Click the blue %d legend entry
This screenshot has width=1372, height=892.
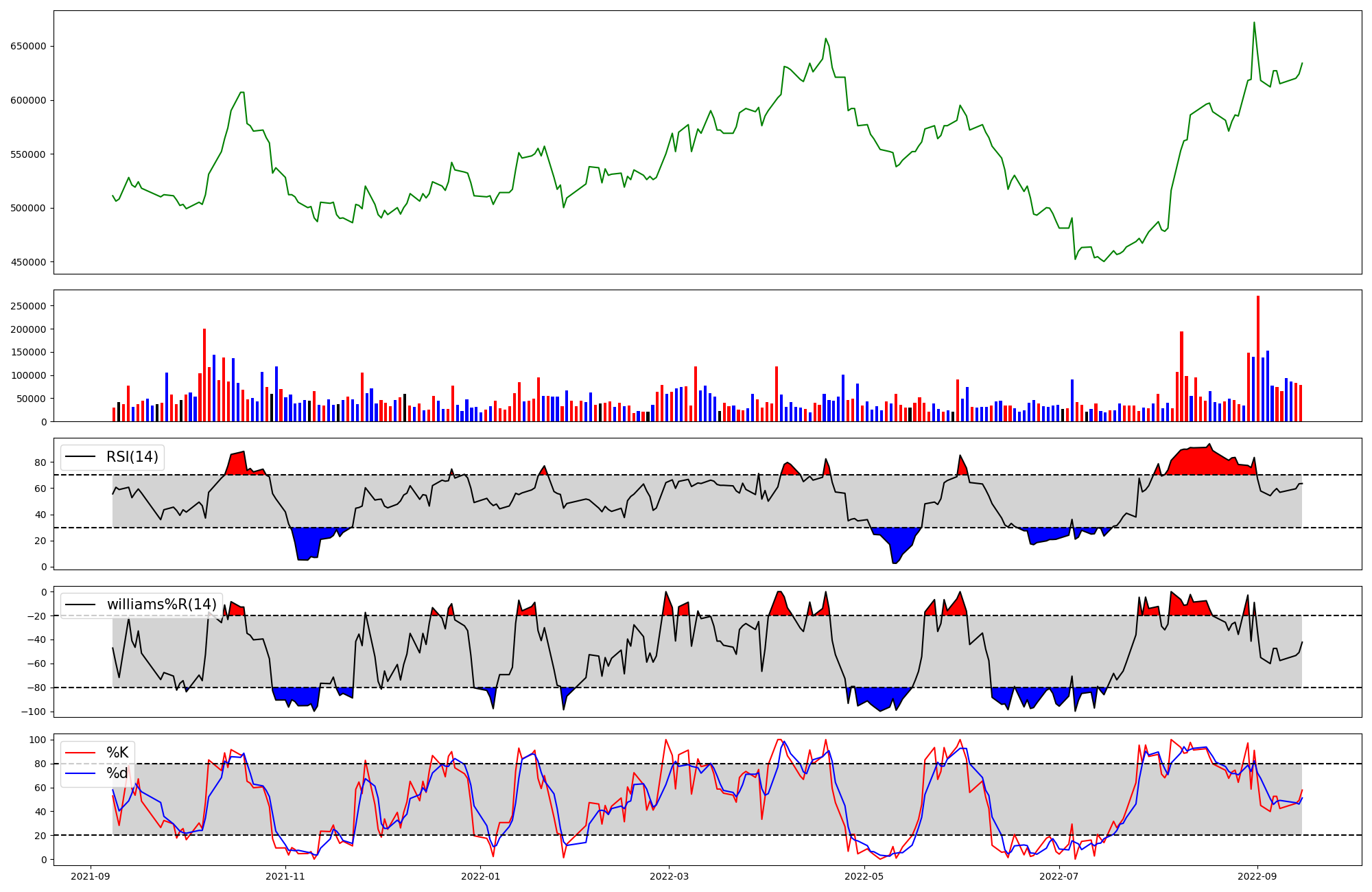117,773
